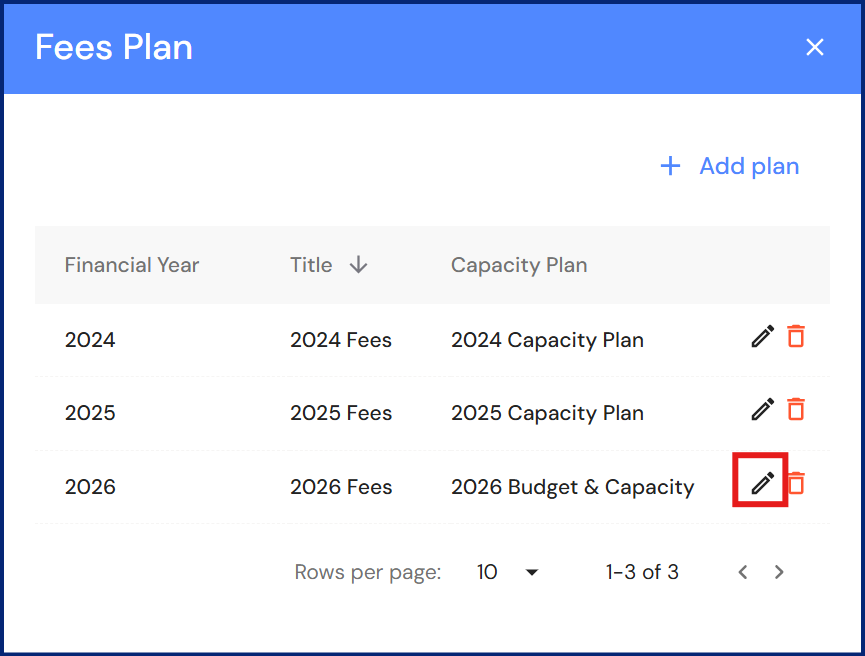Sort by Capacity Plan column
The image size is (865, 656).
point(519,265)
